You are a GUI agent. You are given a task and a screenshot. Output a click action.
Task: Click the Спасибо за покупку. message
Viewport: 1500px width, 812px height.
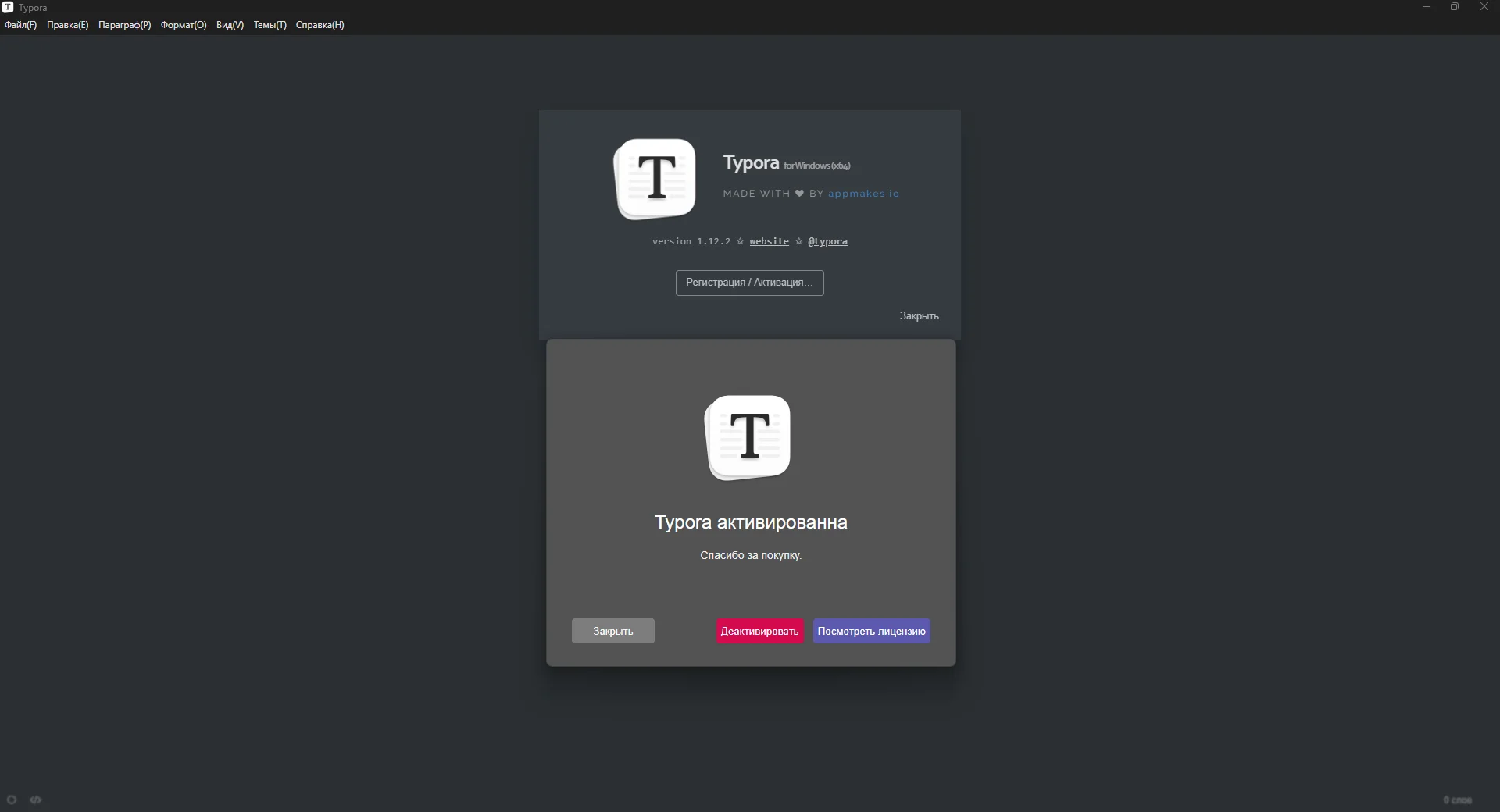751,555
